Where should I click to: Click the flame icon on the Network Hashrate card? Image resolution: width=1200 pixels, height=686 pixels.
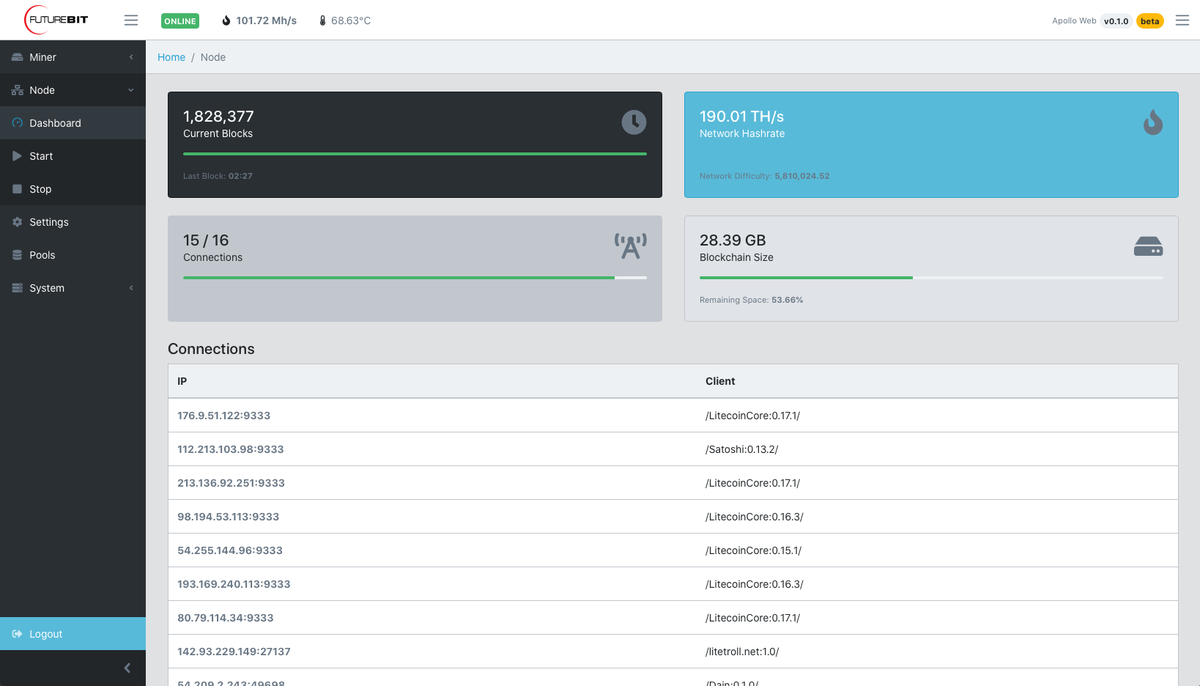(1153, 122)
